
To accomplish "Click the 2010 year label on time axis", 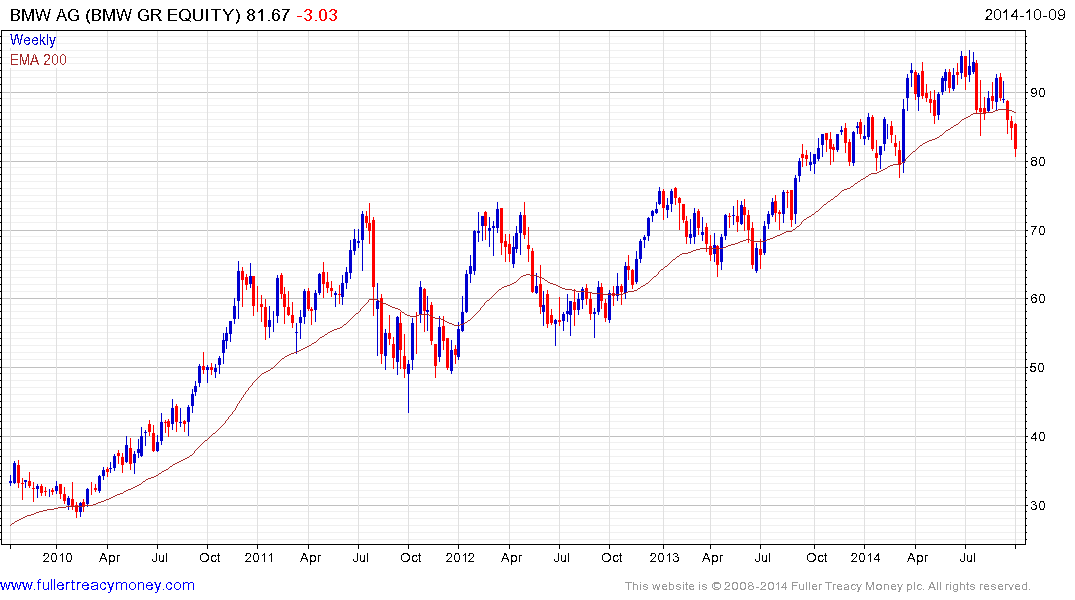I will coord(58,557).
